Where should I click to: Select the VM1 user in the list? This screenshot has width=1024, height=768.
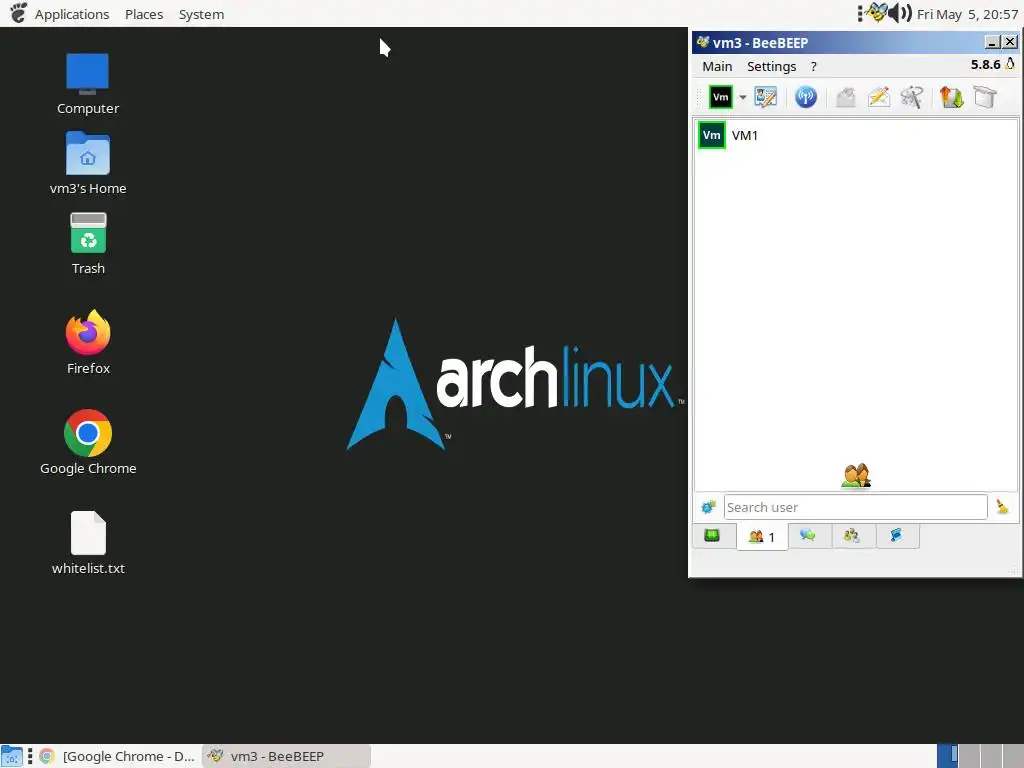856,135
